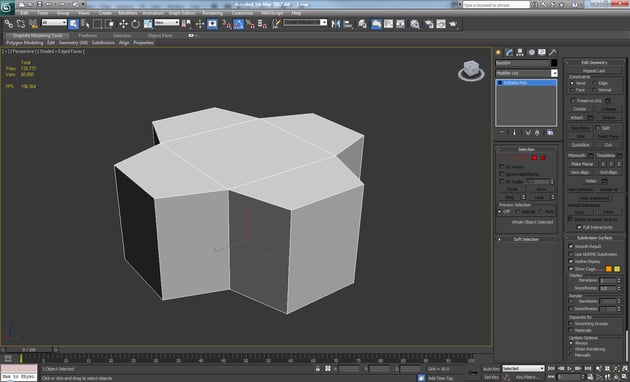This screenshot has width=630, height=382.
Task: Open the key filter Selected dropdown
Action: point(523,368)
